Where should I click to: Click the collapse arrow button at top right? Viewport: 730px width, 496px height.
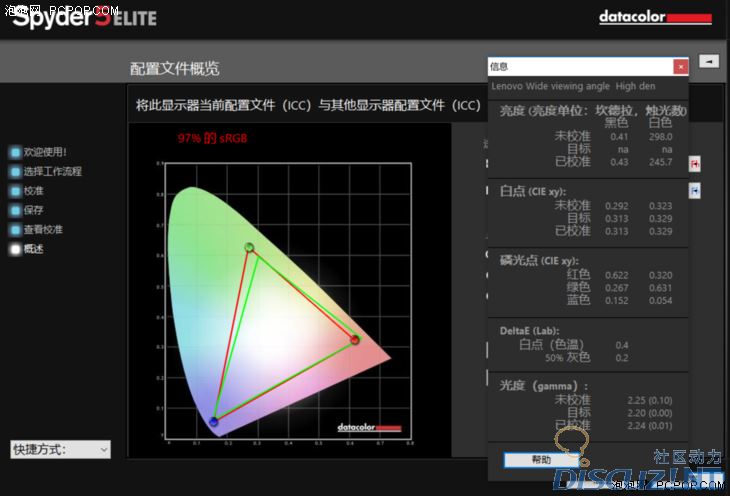[709, 61]
